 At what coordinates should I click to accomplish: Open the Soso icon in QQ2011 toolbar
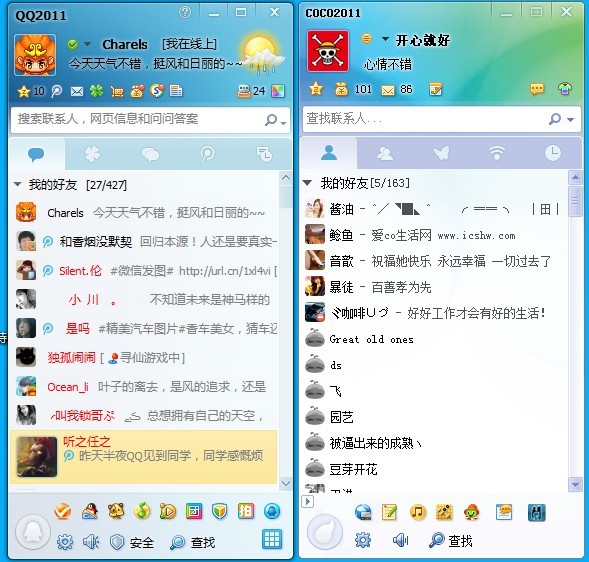157,91
